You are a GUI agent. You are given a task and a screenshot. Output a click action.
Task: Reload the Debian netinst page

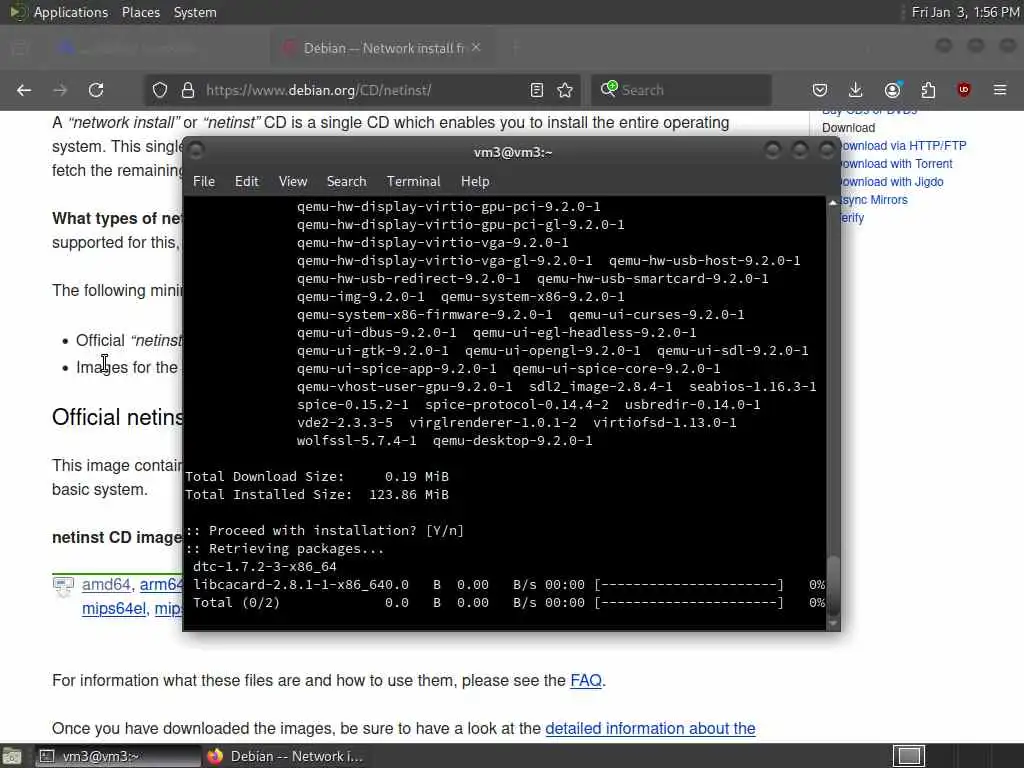pyautogui.click(x=96, y=90)
